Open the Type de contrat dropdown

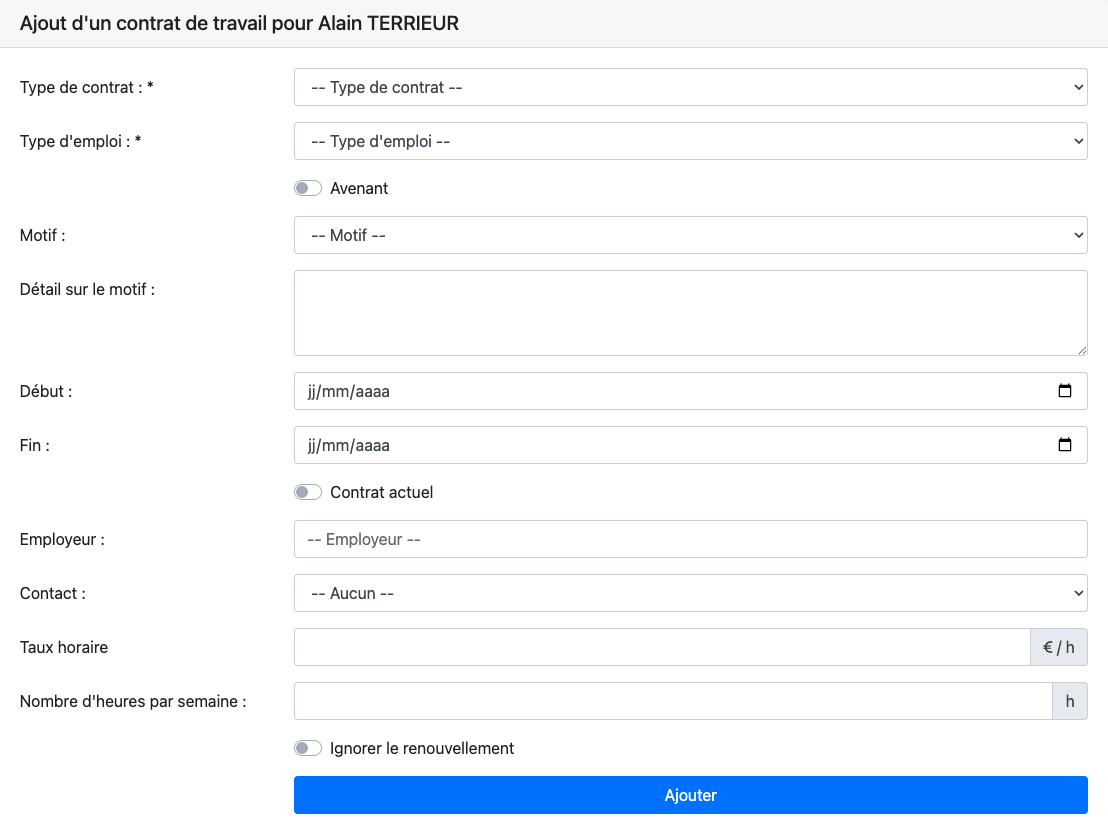click(x=690, y=87)
